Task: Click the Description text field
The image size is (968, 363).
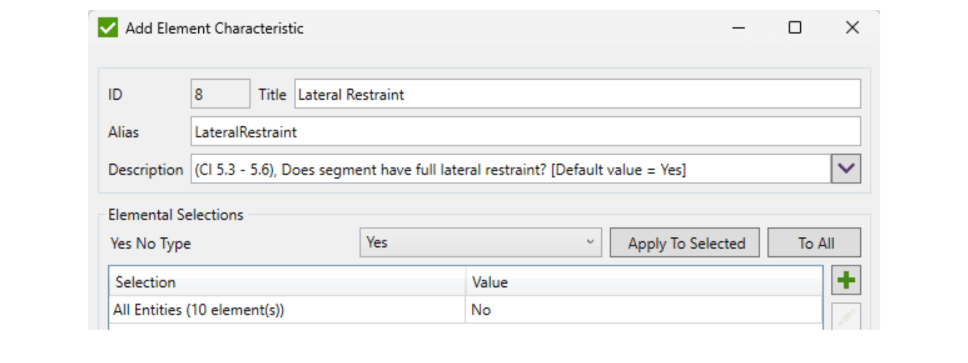Action: 510,169
